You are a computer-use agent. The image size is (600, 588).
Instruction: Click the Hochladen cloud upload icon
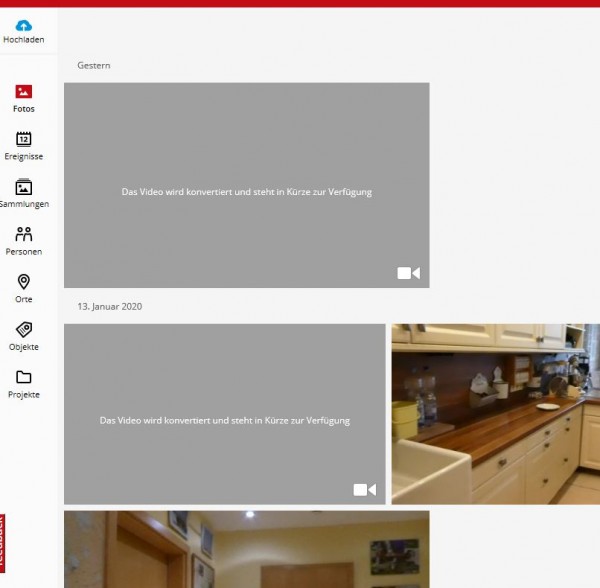tap(24, 26)
